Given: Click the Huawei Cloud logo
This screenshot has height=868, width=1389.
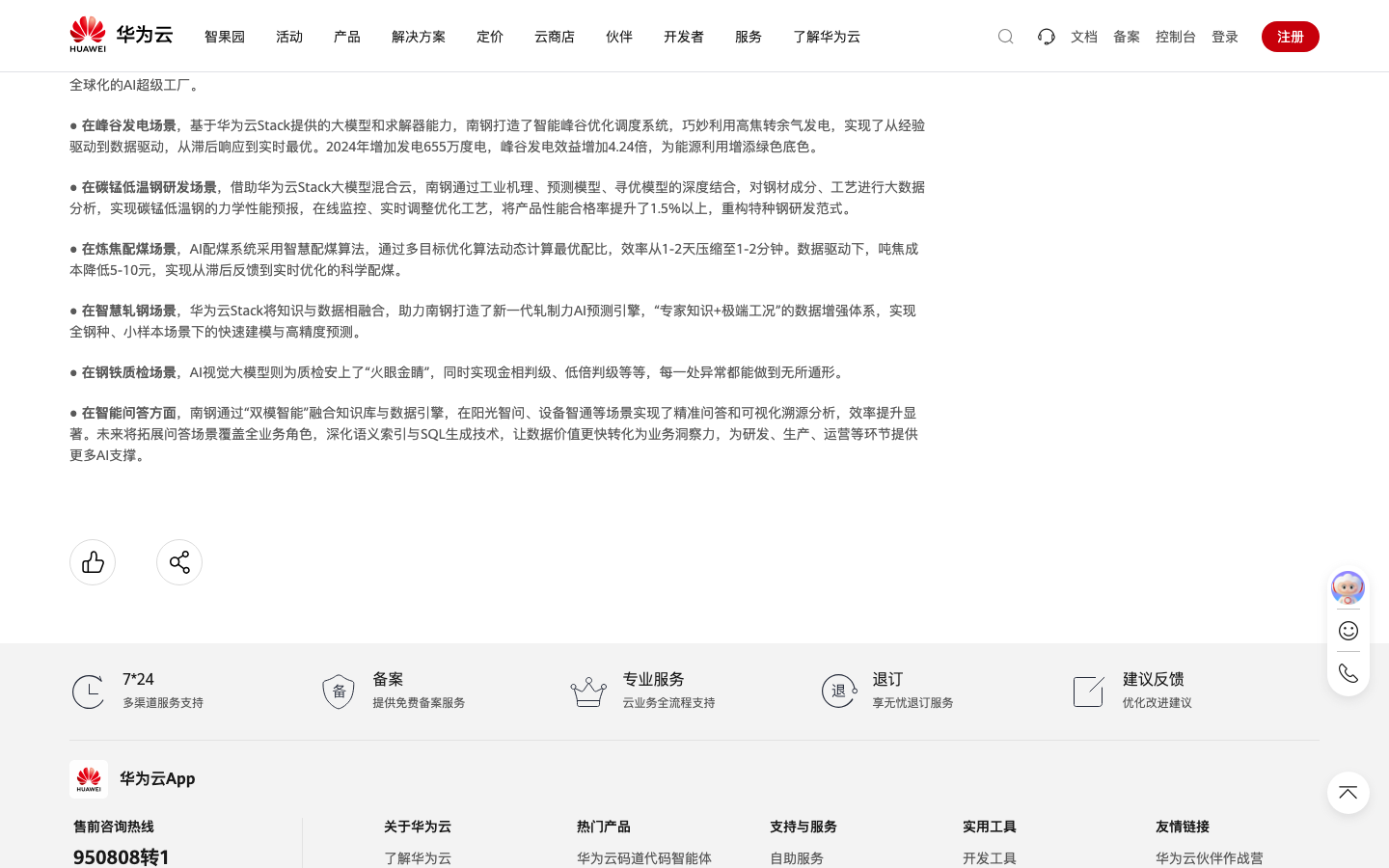Looking at the screenshot, I should (122, 35).
